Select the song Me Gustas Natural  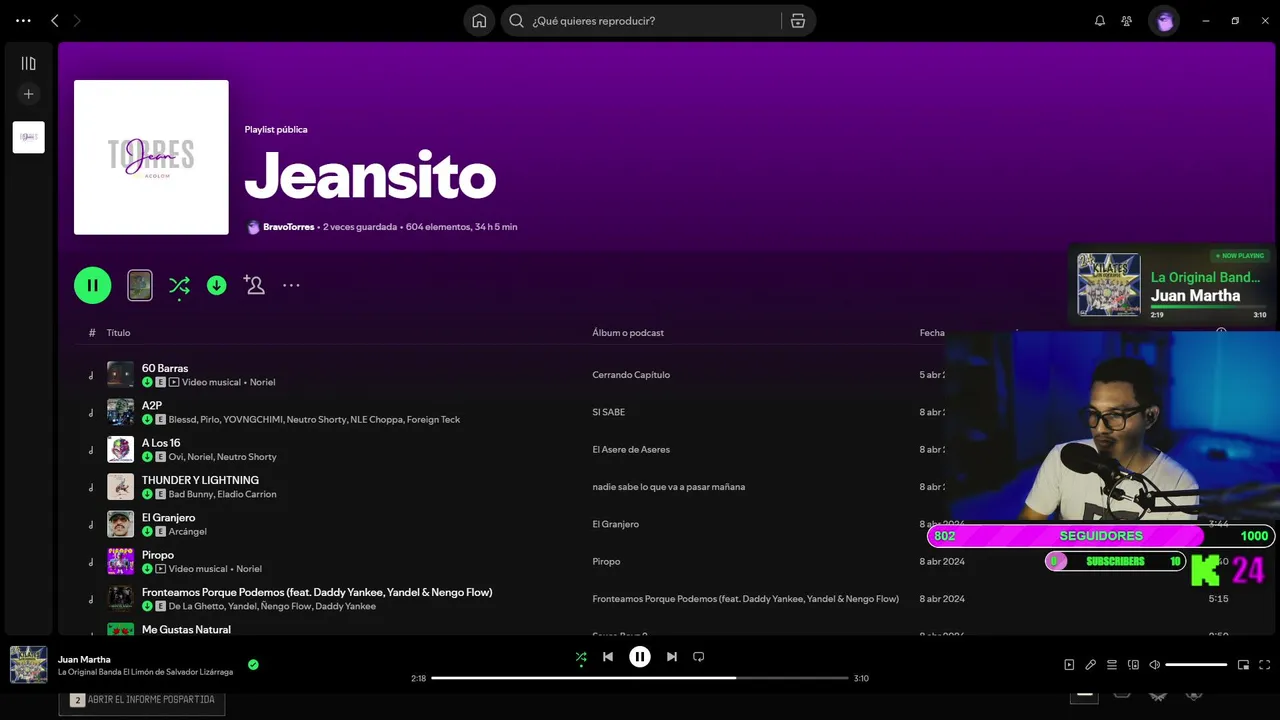[186, 629]
